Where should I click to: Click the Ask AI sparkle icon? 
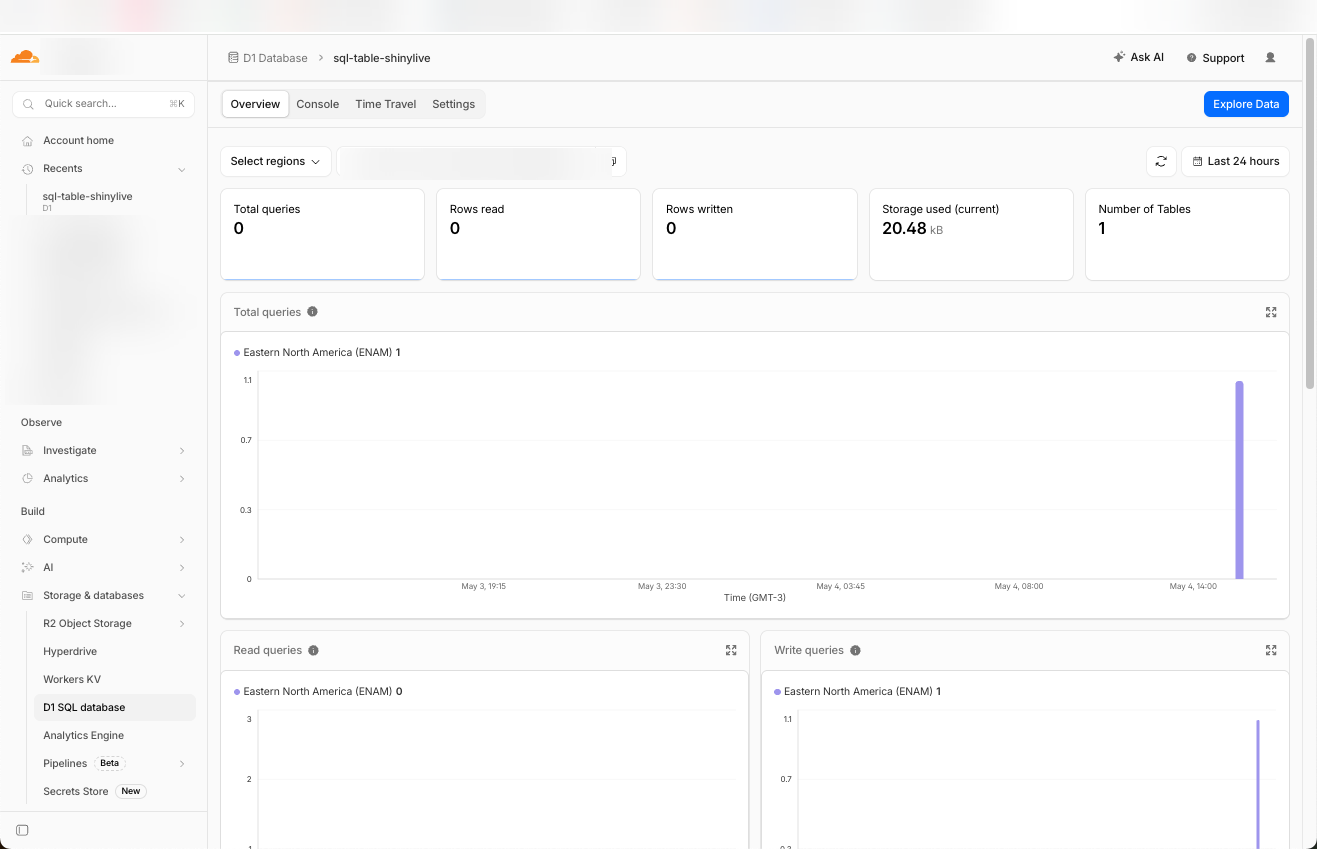click(1119, 58)
